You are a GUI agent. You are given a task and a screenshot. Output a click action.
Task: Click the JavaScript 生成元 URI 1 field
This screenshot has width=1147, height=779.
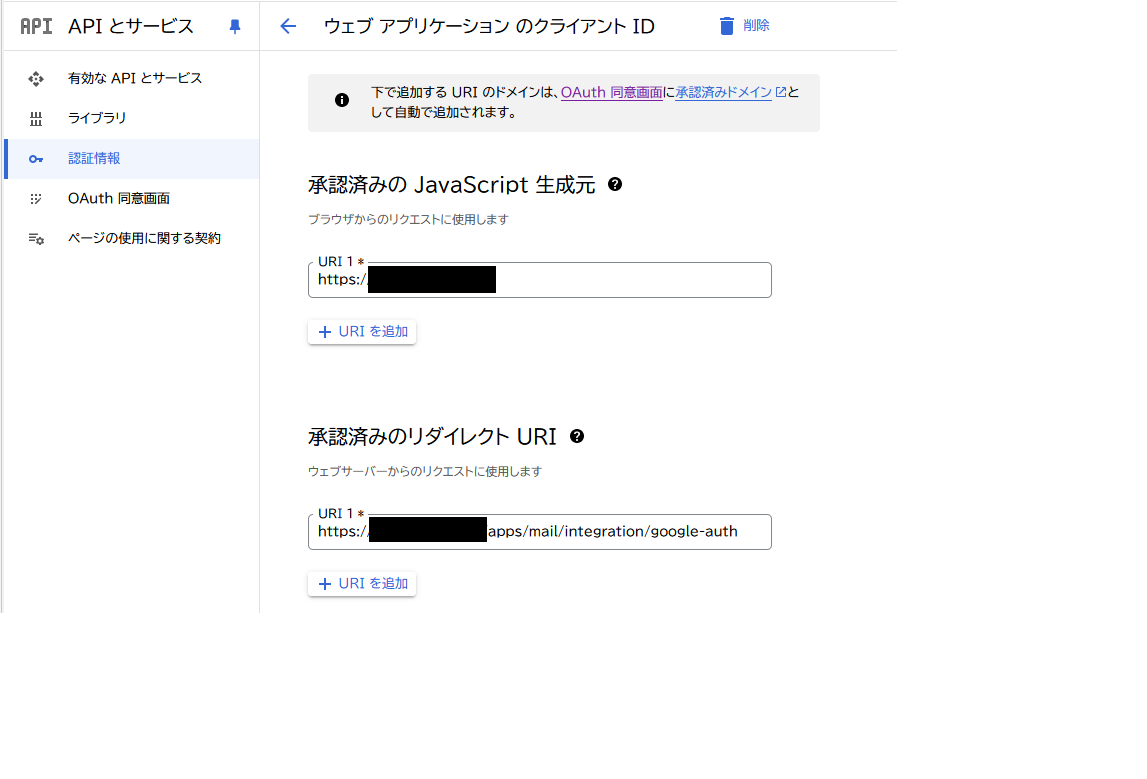(x=630, y=280)
